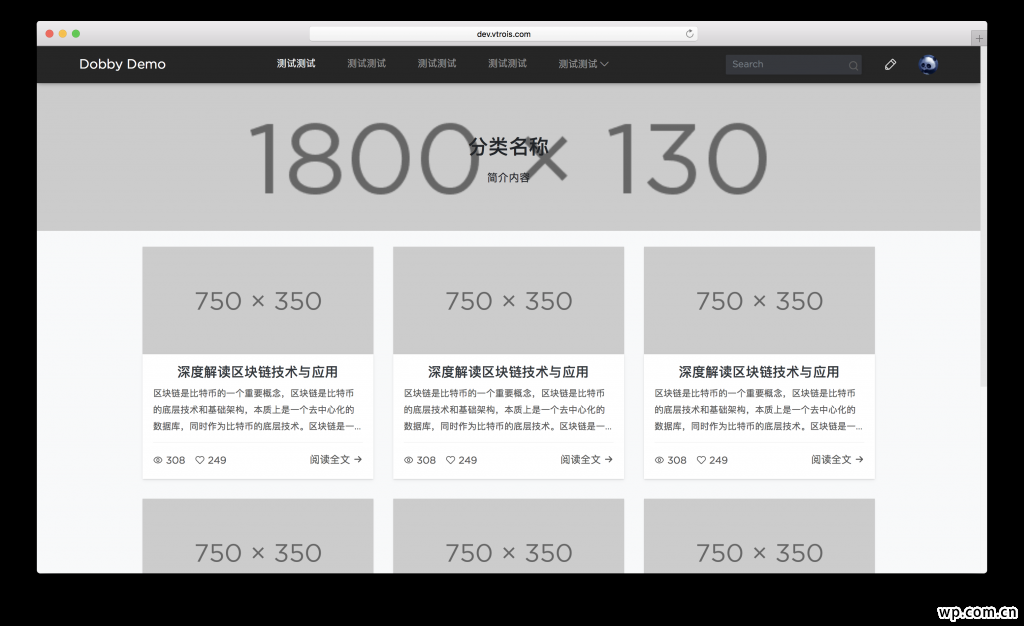Click 阅读全文 on the left card

[336, 460]
